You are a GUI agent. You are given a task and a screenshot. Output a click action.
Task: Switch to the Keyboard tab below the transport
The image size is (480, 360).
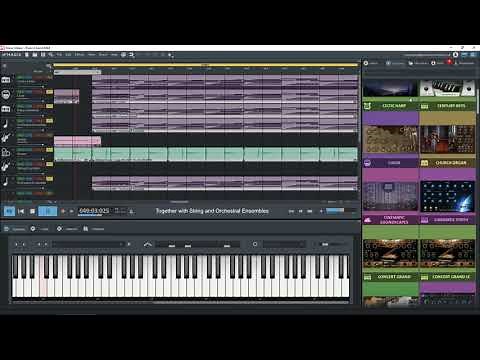[14, 229]
